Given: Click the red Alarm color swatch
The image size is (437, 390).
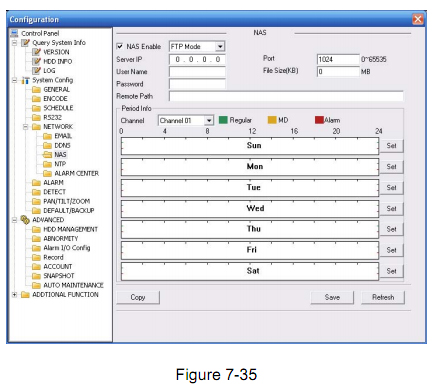Looking at the screenshot, I should pos(319,120).
